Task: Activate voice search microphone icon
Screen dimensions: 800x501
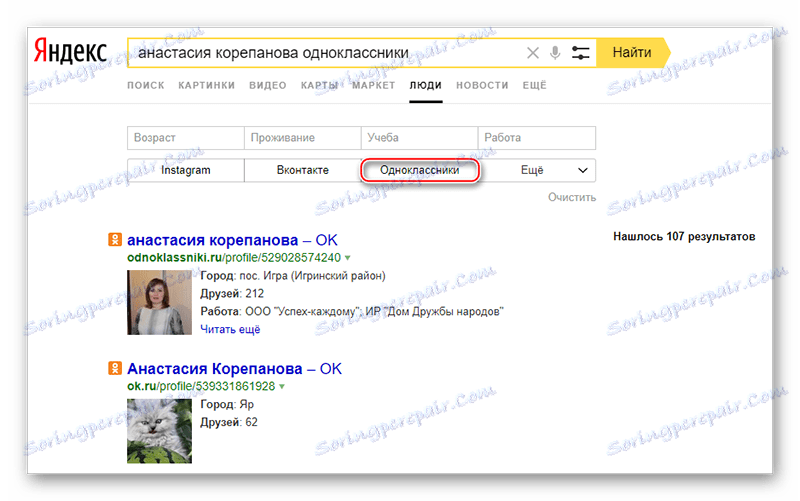Action: click(555, 53)
